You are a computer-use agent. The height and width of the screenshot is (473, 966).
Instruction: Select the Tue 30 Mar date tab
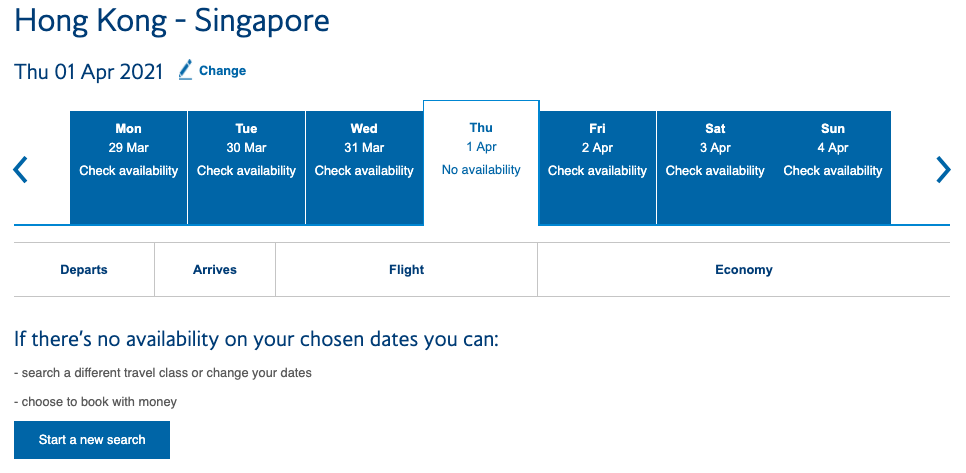point(246,168)
